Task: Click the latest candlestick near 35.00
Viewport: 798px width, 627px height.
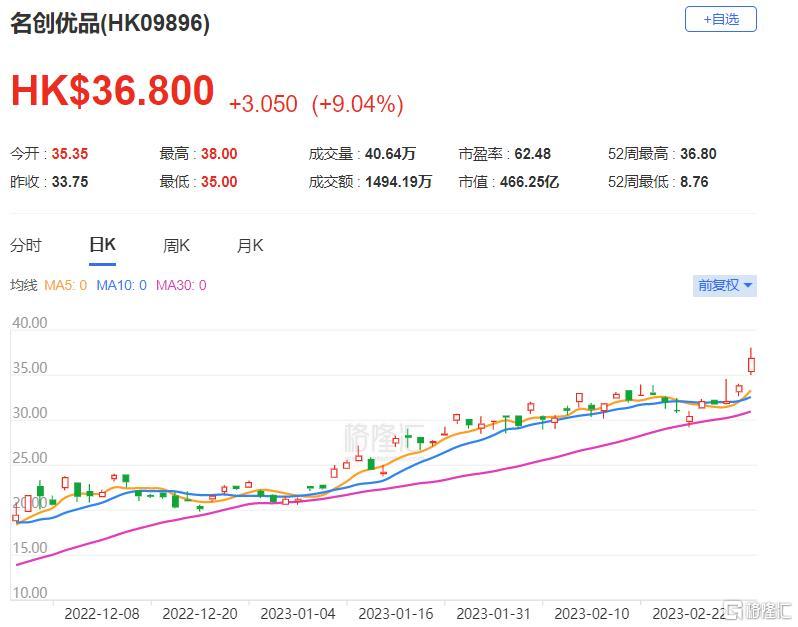Action: coord(751,364)
